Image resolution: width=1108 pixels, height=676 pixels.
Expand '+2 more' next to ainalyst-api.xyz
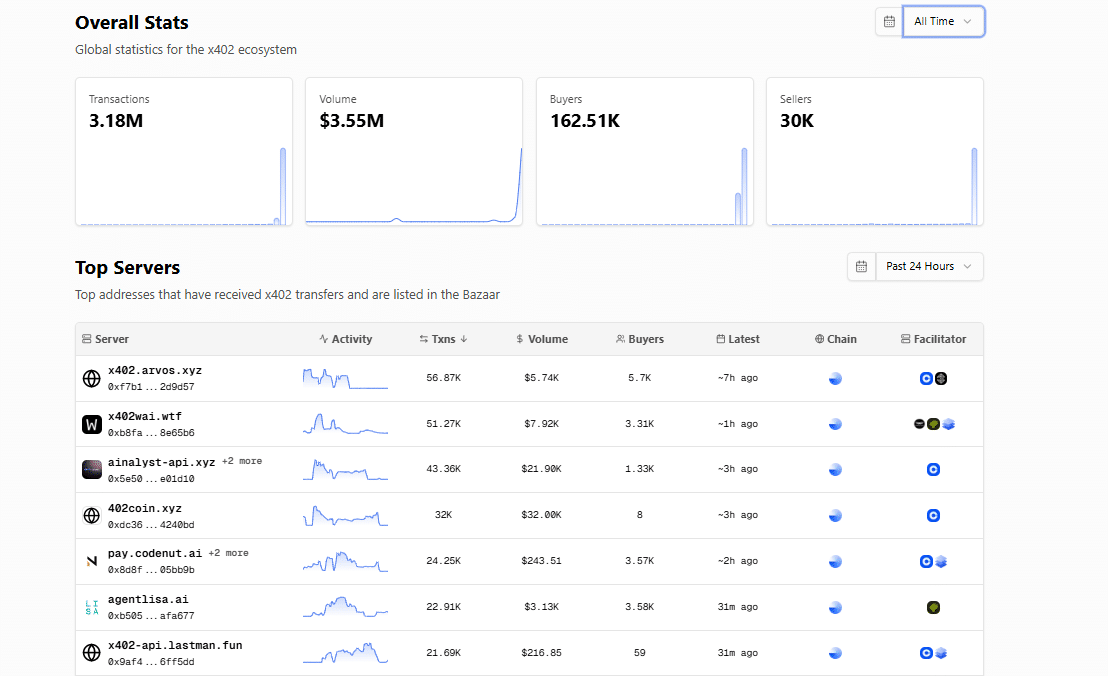[242, 462]
